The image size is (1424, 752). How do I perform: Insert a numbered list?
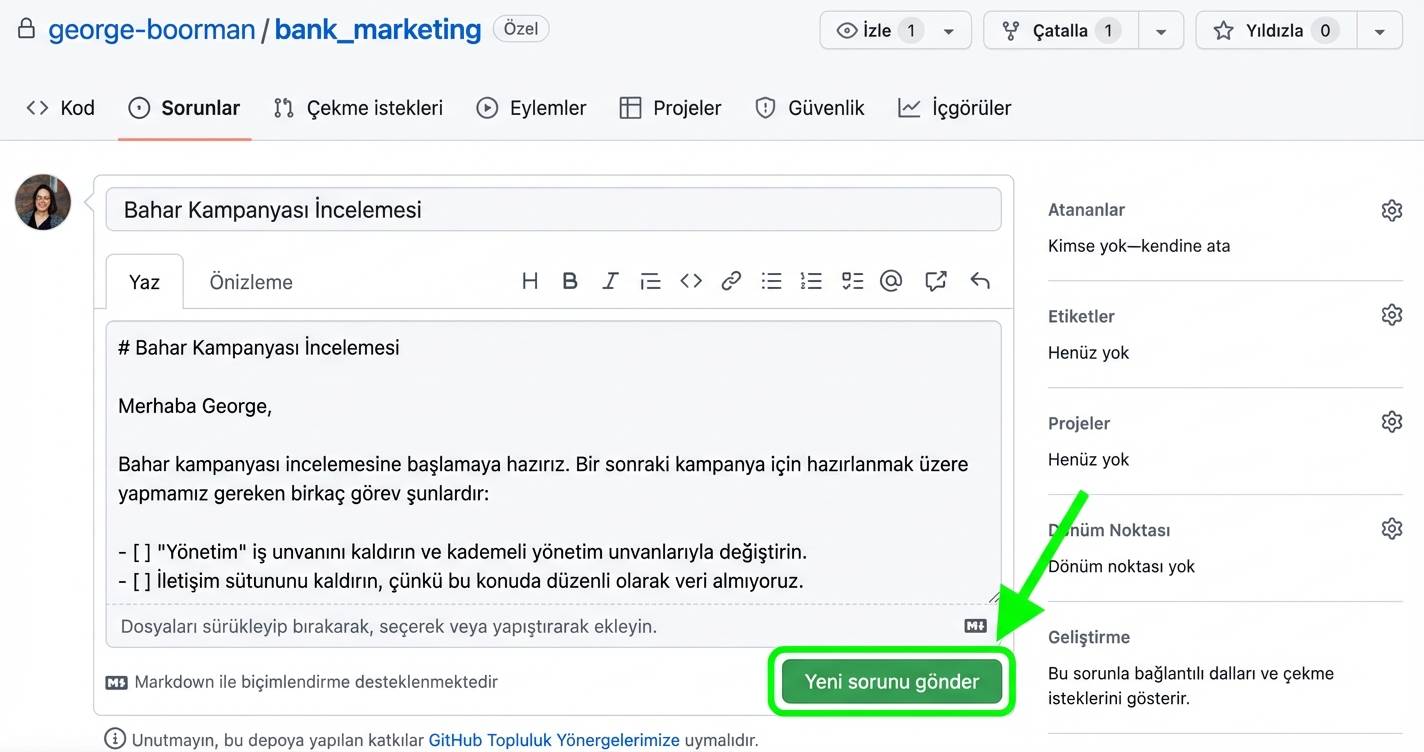[x=811, y=281]
